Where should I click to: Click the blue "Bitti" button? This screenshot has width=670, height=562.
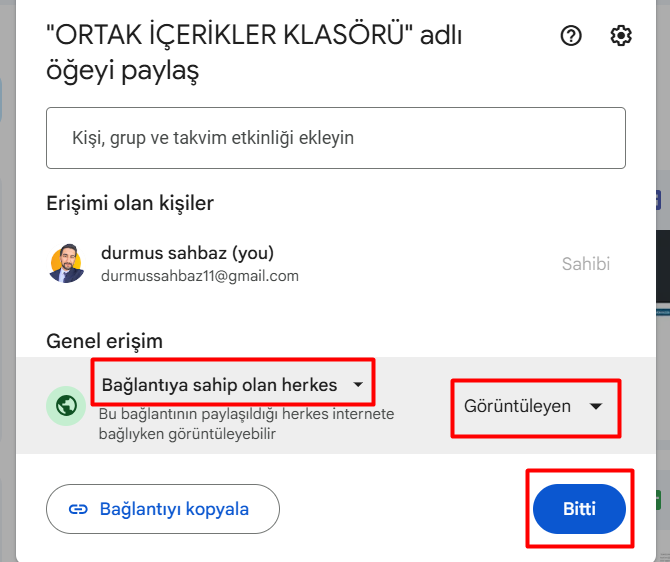point(579,509)
